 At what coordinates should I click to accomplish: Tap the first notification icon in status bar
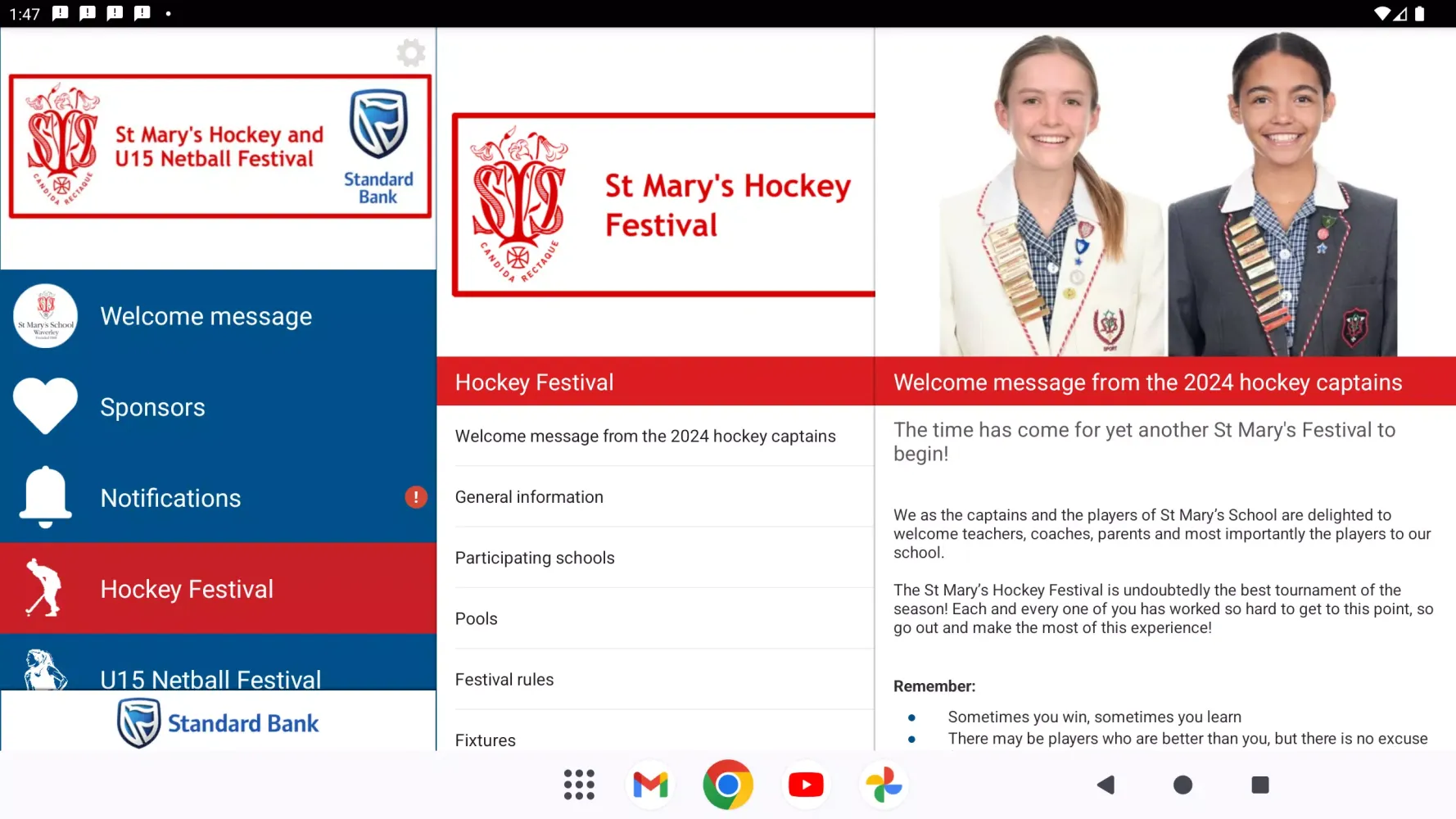click(61, 13)
